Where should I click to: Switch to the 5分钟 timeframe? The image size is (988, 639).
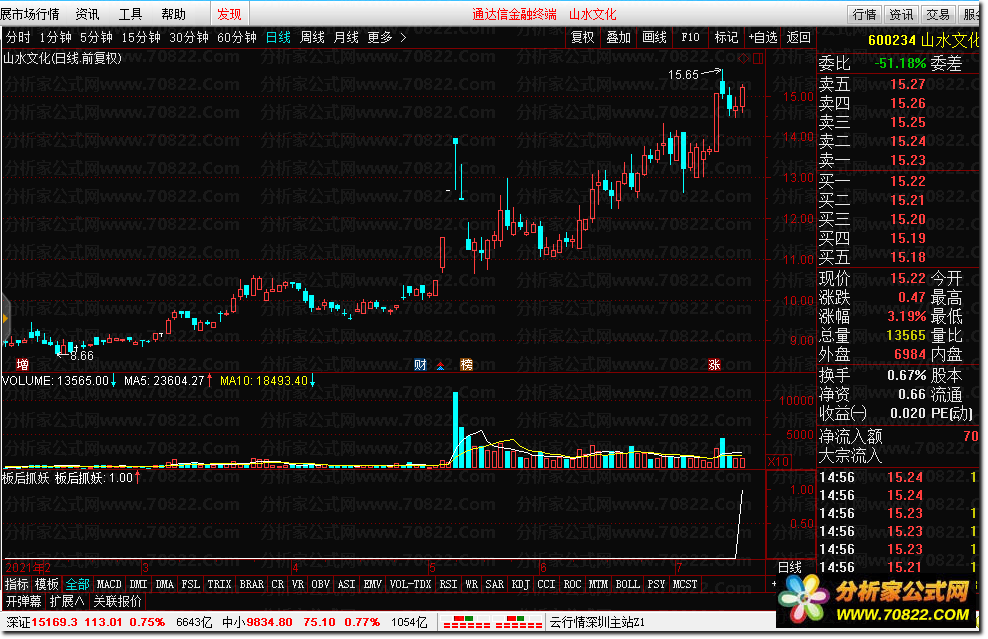[x=96, y=38]
